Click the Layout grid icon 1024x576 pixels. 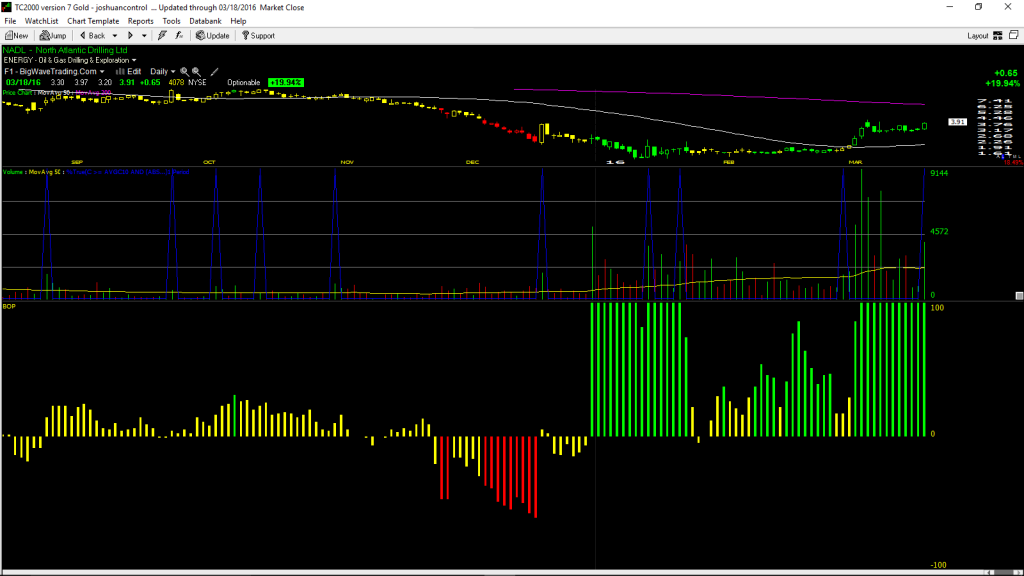pos(997,36)
